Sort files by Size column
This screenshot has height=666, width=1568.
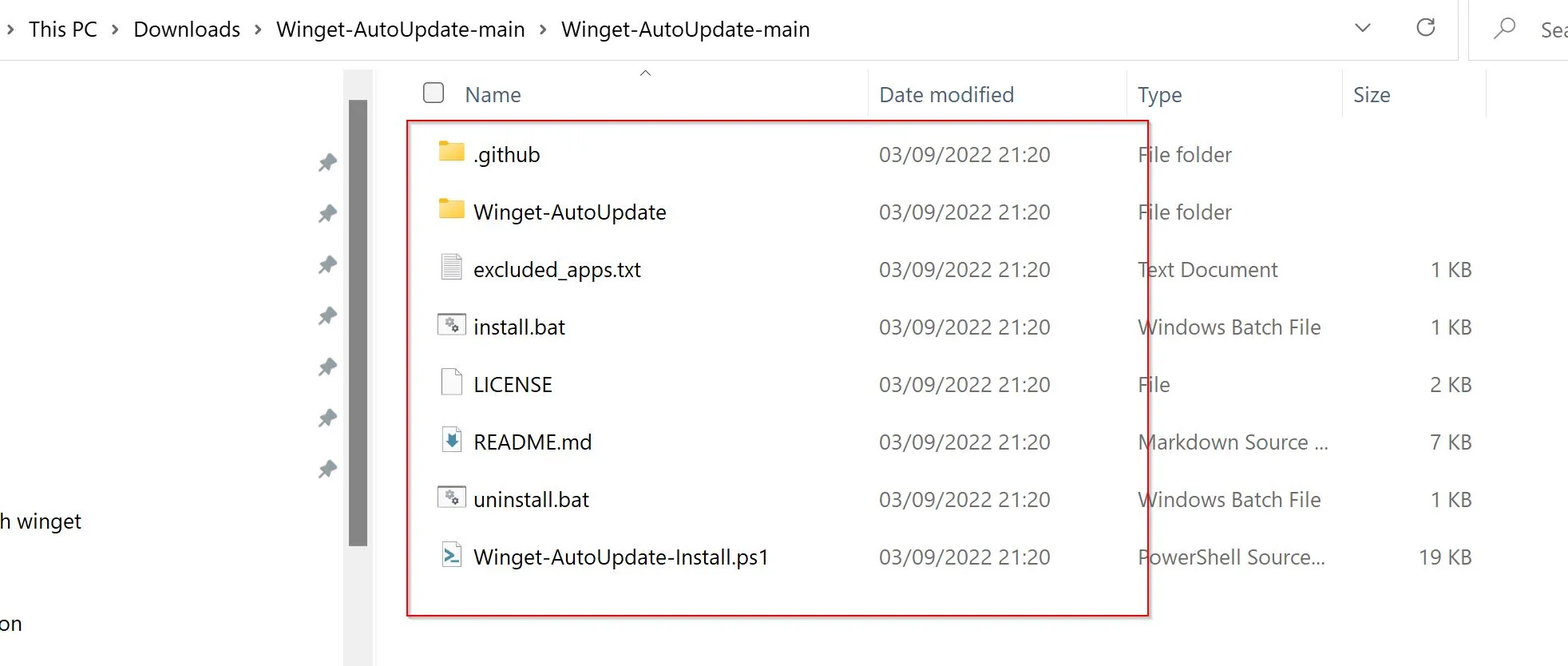pyautogui.click(x=1372, y=95)
